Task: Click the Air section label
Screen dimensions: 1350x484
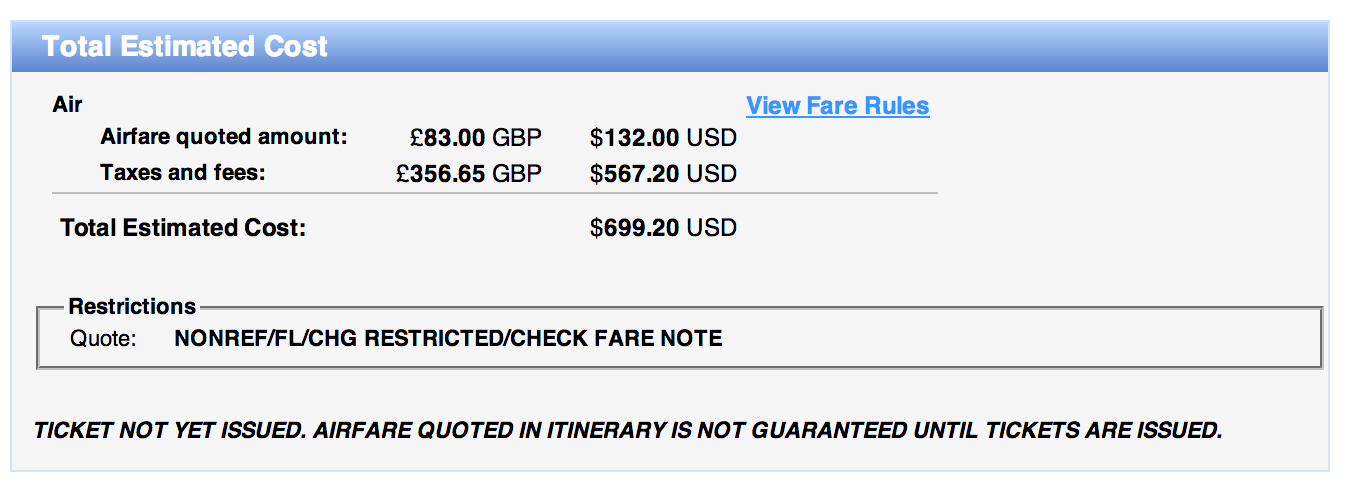Action: tap(67, 105)
